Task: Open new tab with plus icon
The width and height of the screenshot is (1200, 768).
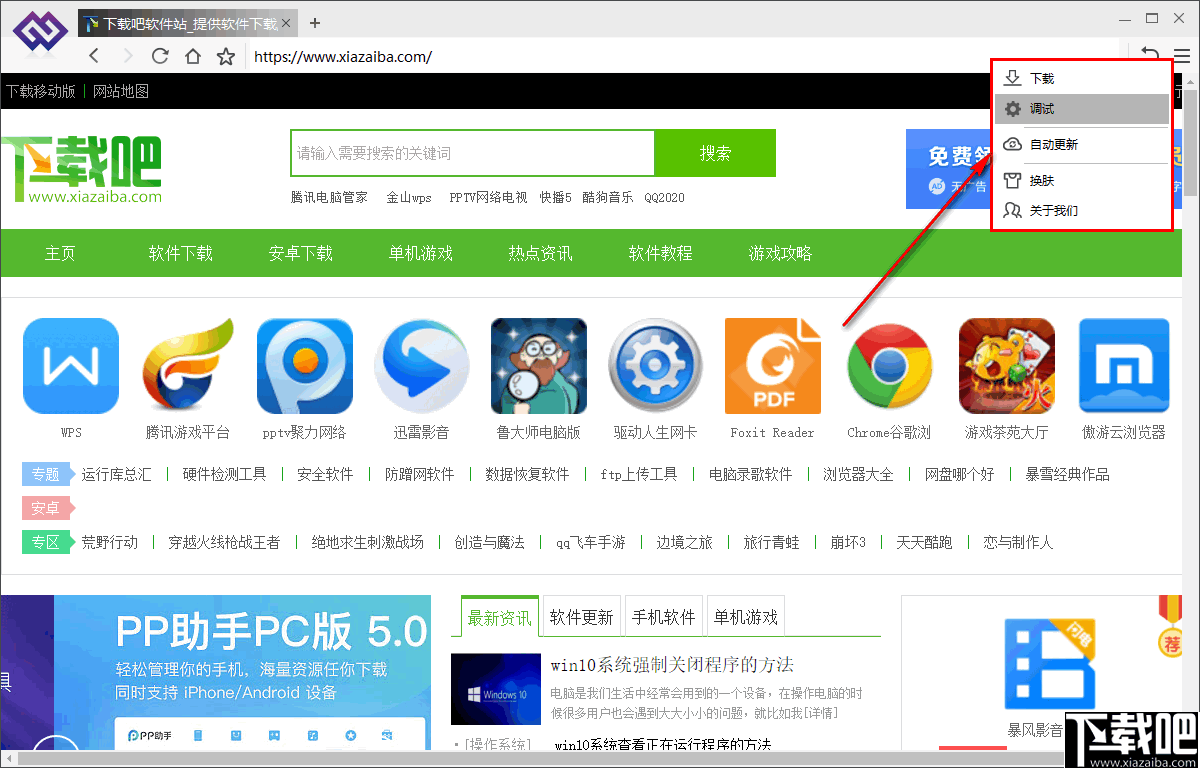Action: click(315, 23)
